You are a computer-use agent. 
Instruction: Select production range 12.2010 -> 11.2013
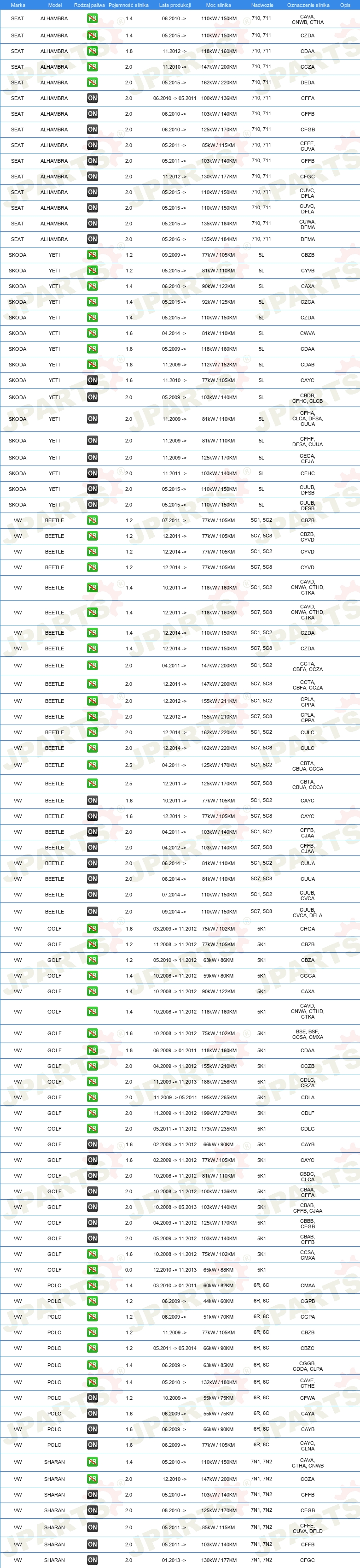pyautogui.click(x=174, y=1270)
